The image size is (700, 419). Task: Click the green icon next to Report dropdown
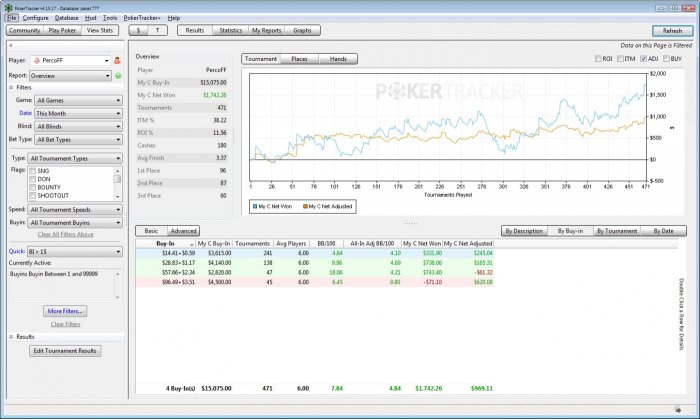[119, 75]
